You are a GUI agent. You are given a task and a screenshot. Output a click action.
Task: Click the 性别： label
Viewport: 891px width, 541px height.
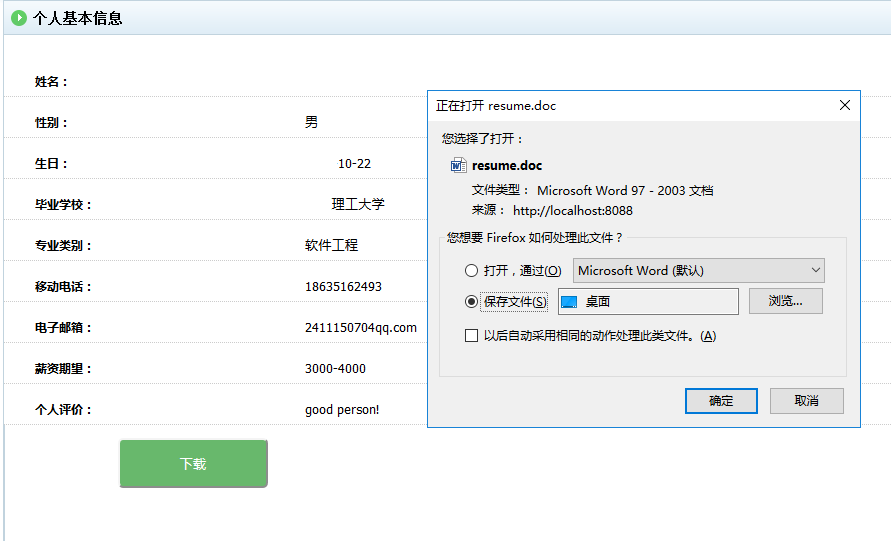click(x=51, y=123)
